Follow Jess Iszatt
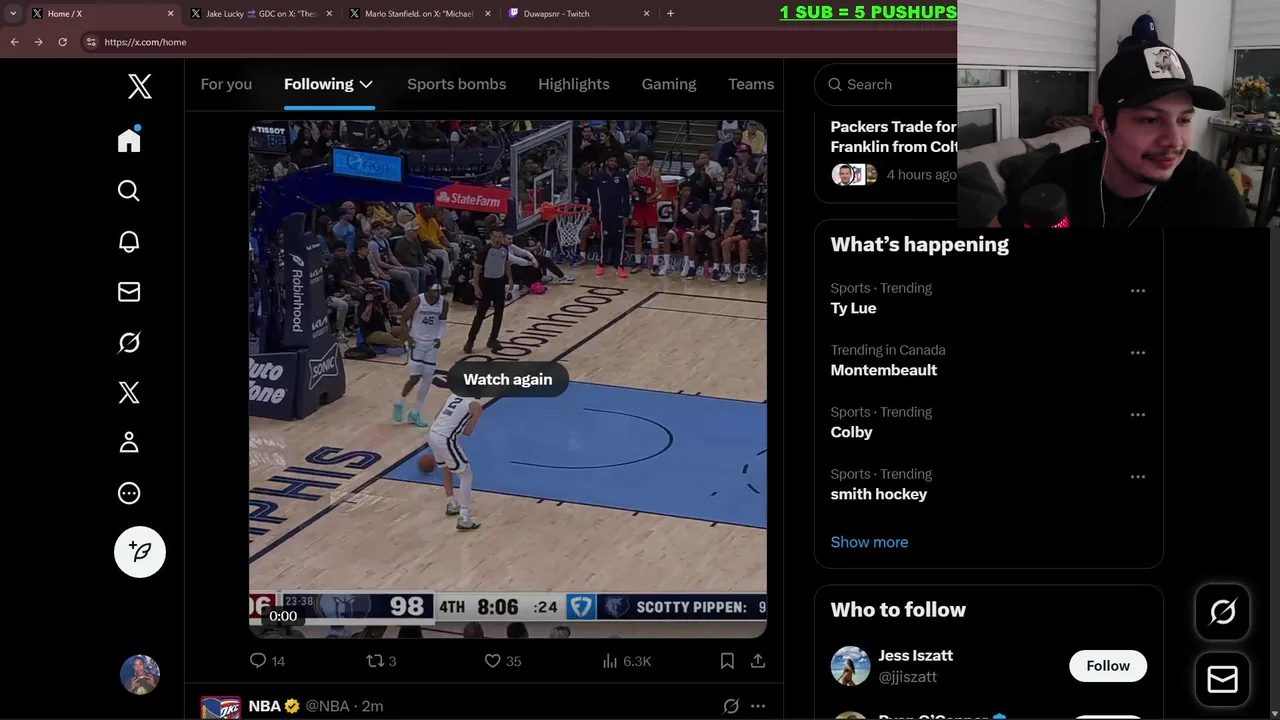The height and width of the screenshot is (720, 1280). (1108, 666)
